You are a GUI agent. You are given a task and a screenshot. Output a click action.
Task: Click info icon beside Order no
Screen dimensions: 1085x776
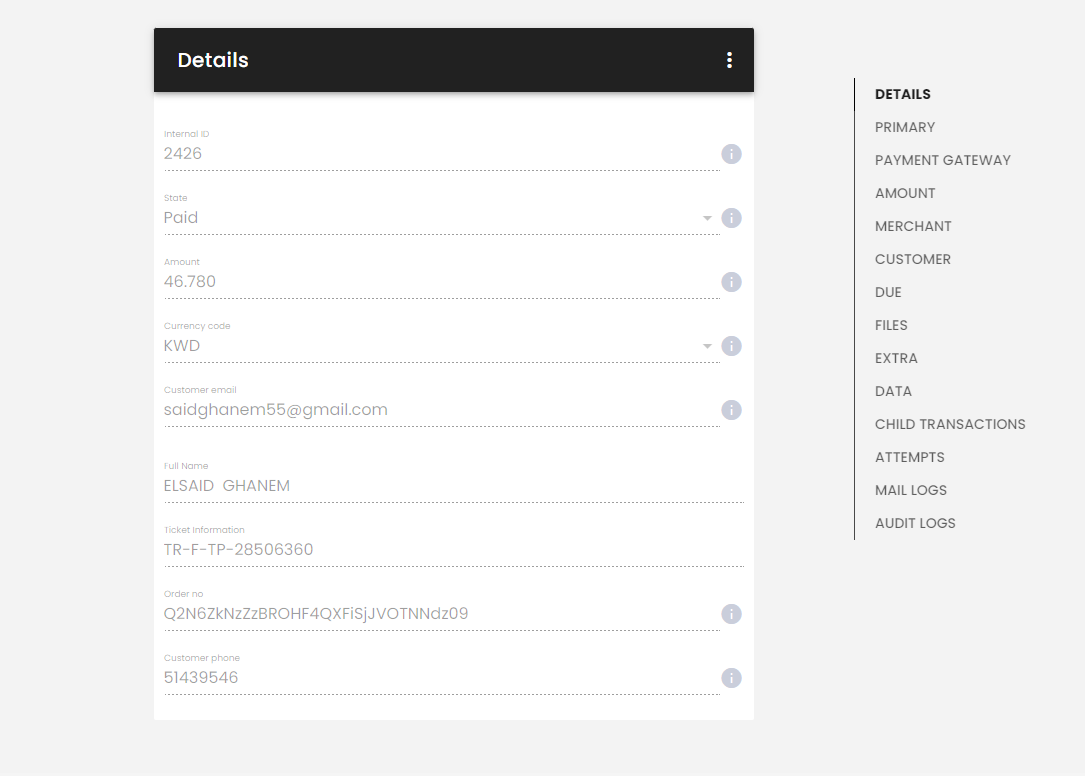pos(731,614)
